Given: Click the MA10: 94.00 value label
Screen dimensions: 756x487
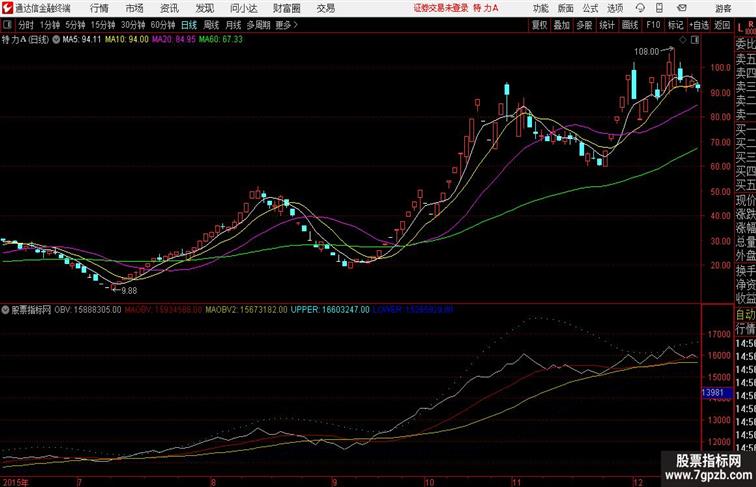Looking at the screenshot, I should [127, 39].
